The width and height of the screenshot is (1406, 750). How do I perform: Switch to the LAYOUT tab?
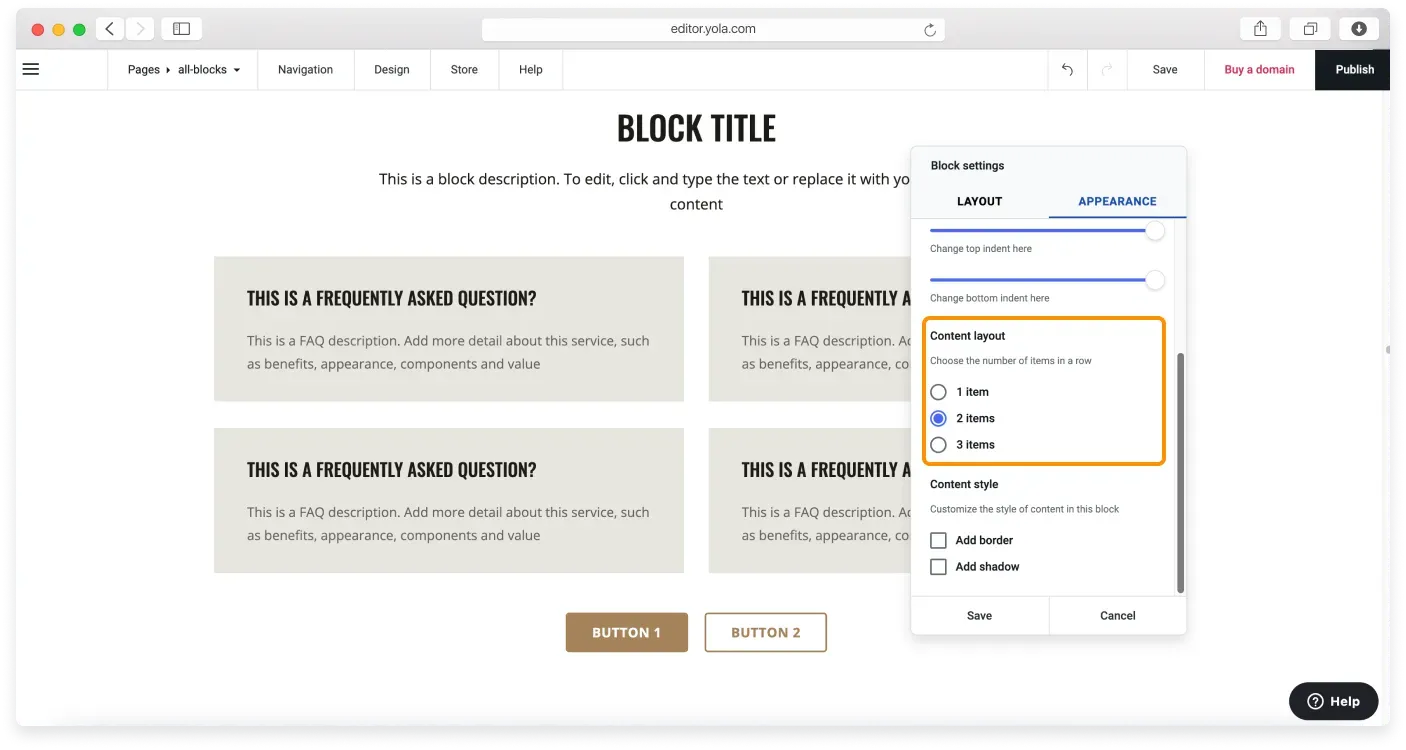(x=979, y=201)
